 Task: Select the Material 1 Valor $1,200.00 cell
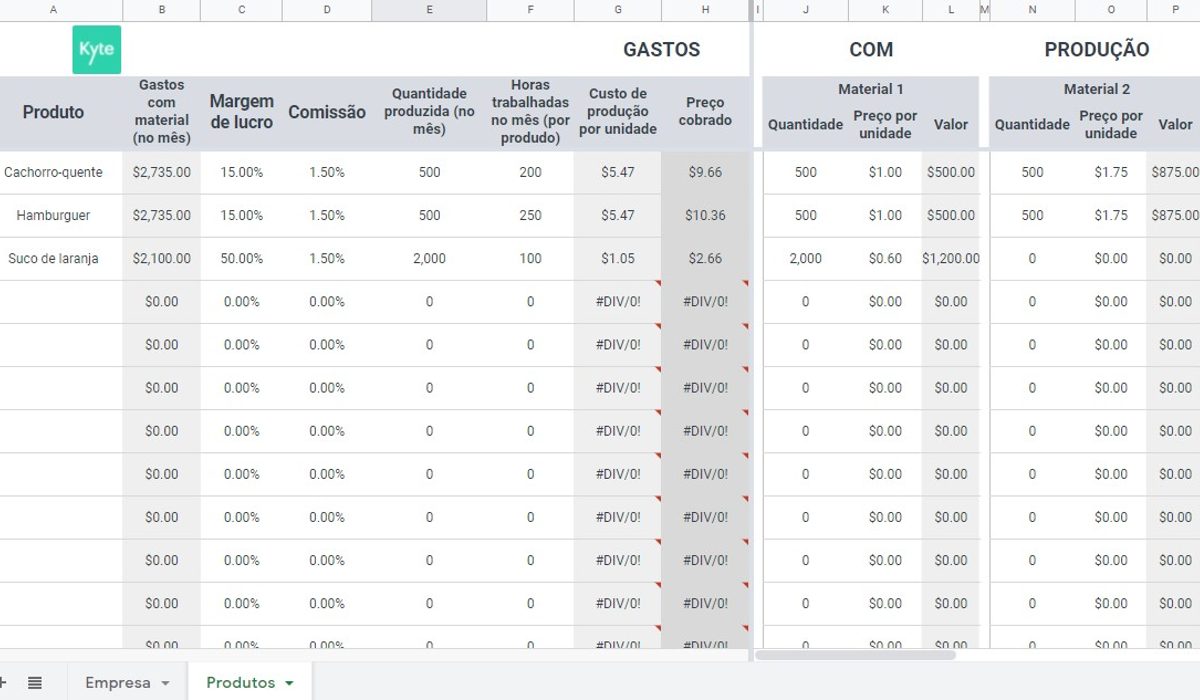pyautogui.click(x=951, y=258)
